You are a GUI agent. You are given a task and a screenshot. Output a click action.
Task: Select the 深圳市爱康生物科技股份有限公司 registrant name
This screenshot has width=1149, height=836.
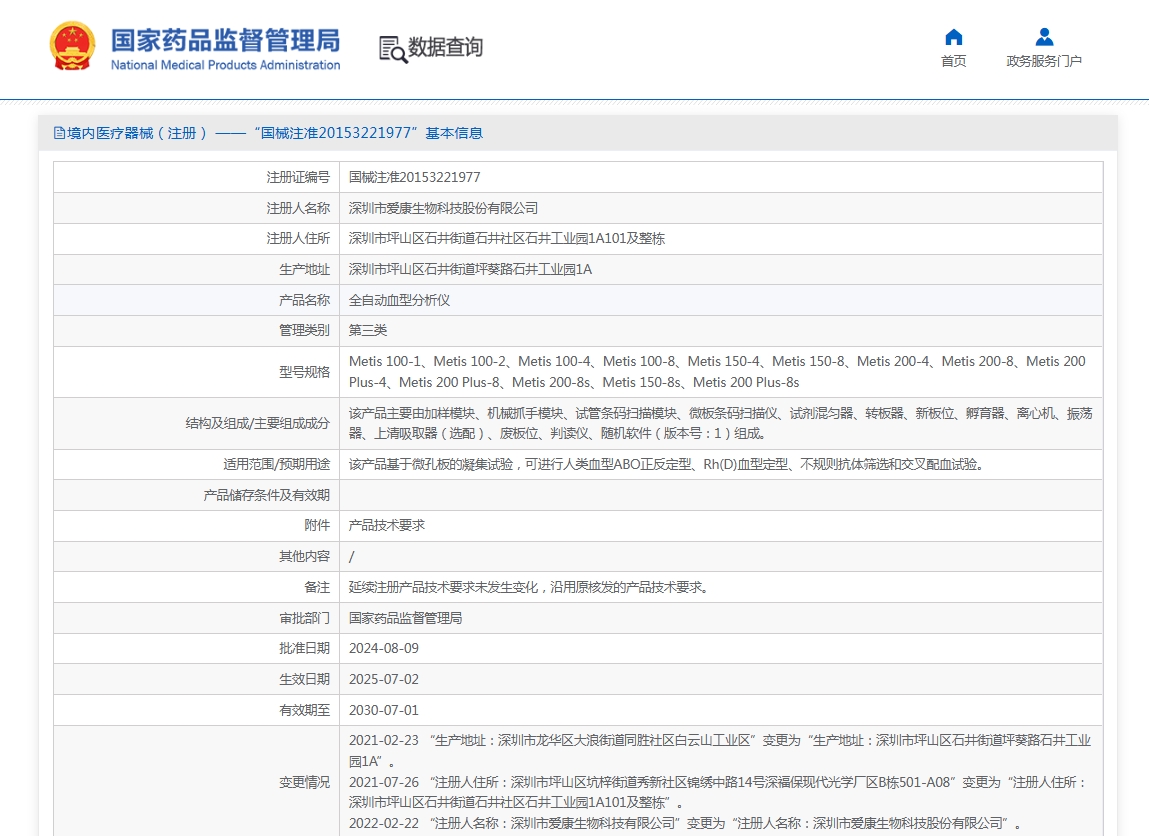coord(443,208)
